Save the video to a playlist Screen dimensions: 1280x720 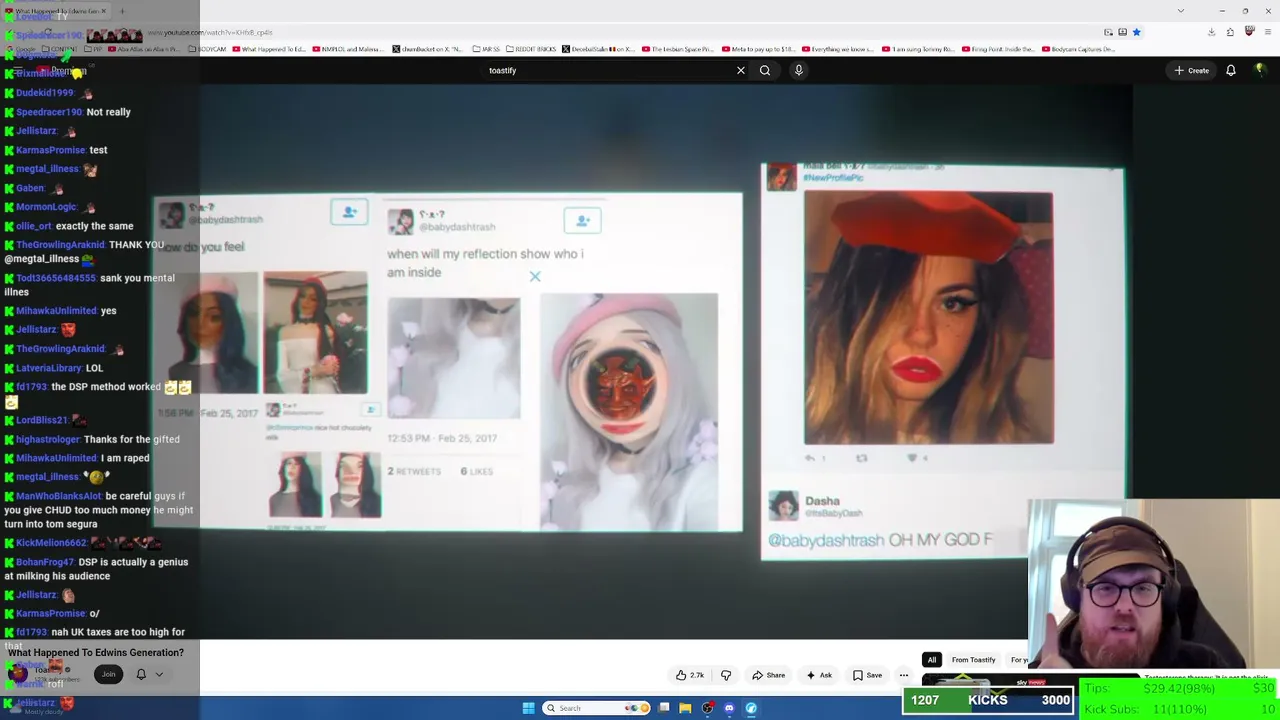pyautogui.click(x=868, y=675)
